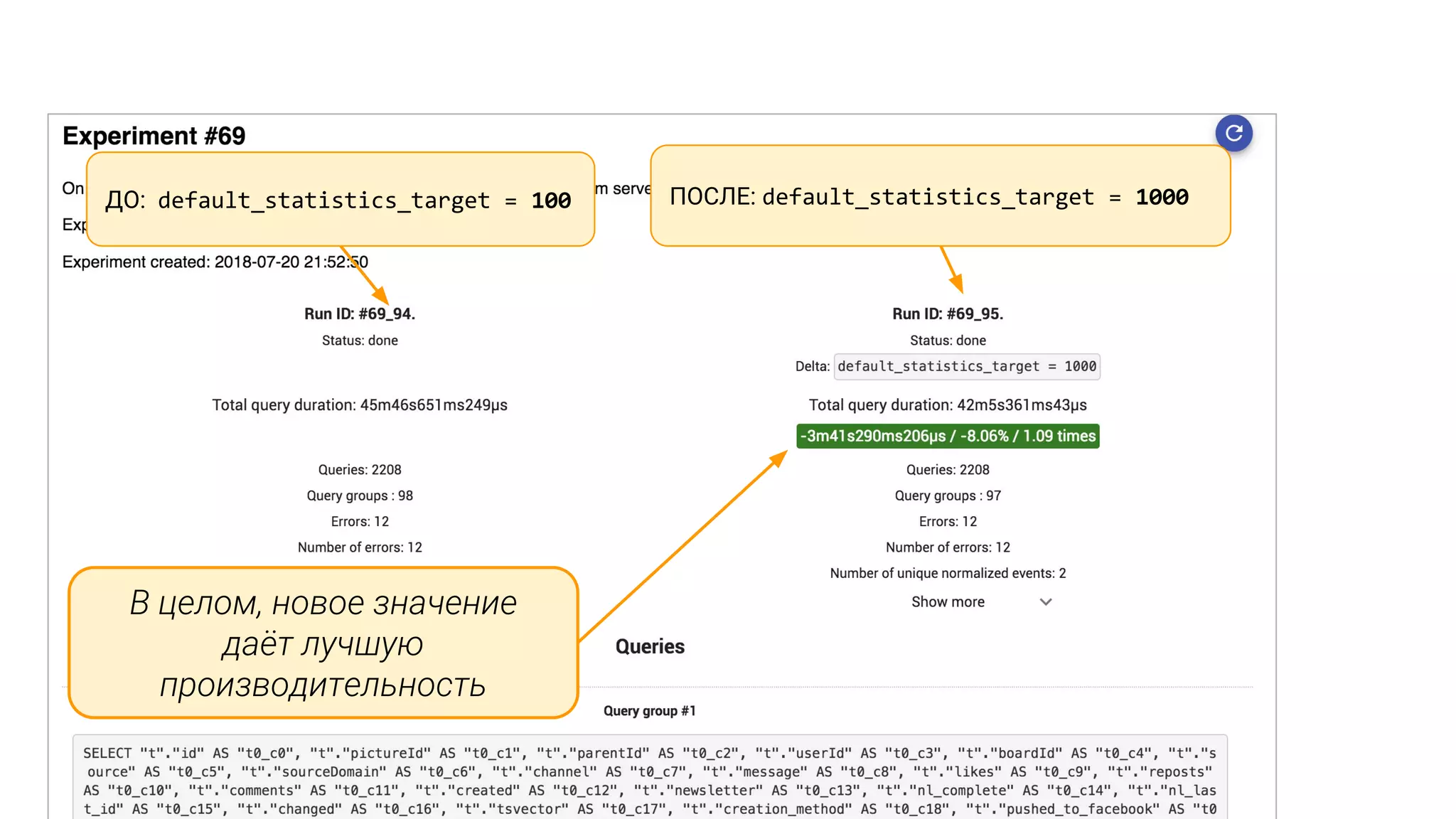Click the Delta default_statistics_target = 1000 box

966,366
